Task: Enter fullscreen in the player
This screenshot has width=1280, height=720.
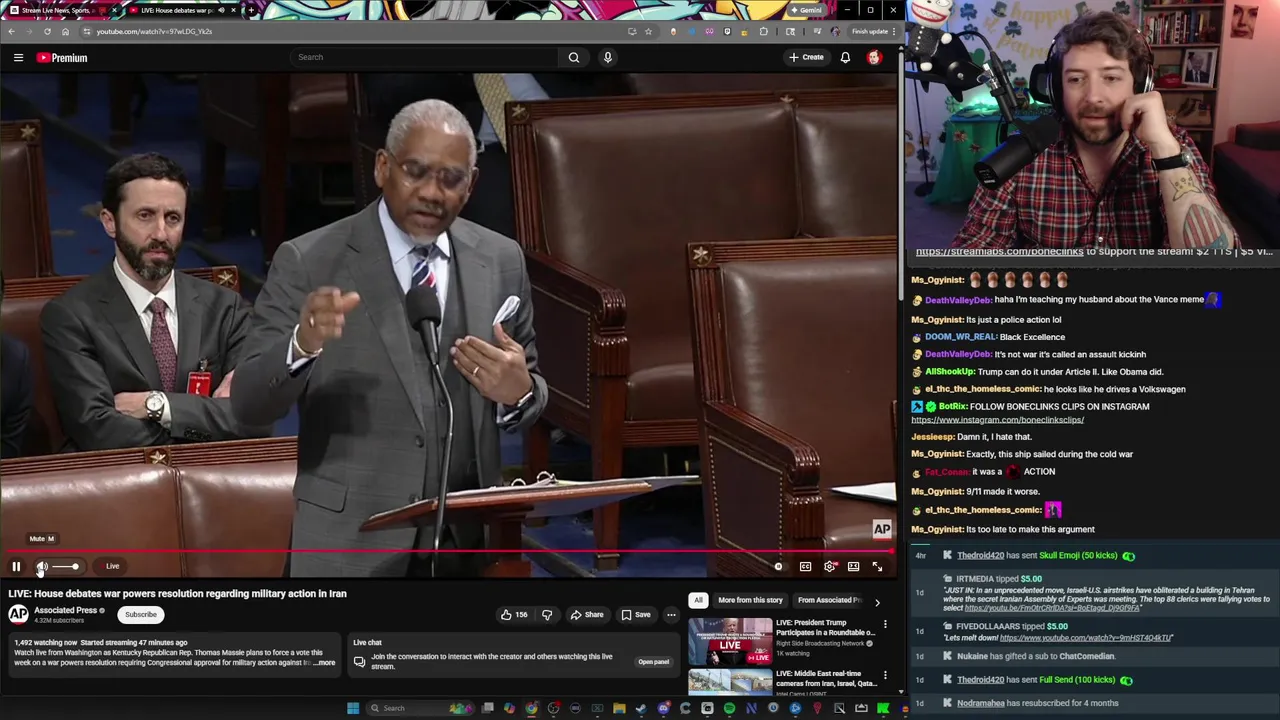Action: pos(877,567)
